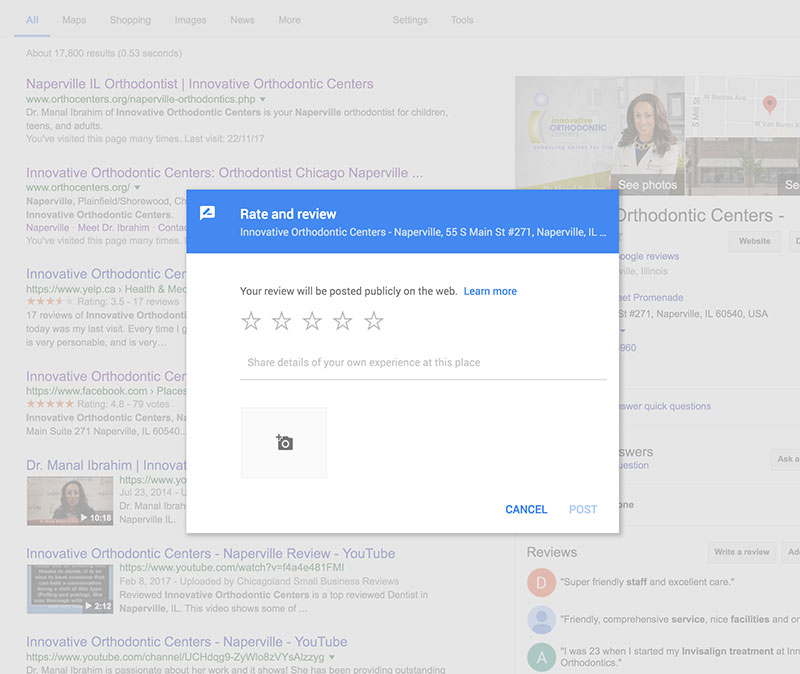
Task: Switch to the All search tab
Action: click(32, 20)
